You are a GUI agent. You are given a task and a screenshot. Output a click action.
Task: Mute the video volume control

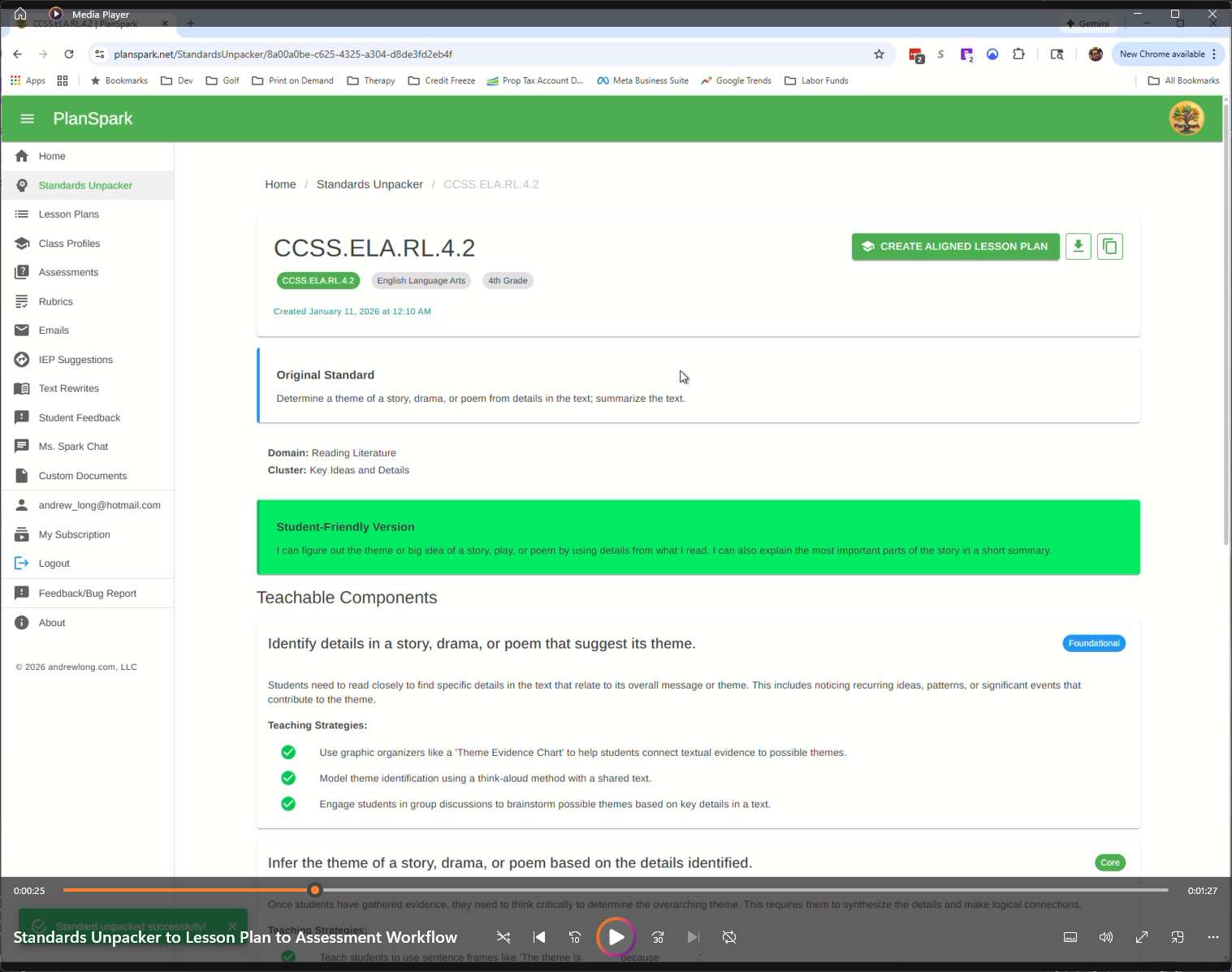click(1105, 937)
